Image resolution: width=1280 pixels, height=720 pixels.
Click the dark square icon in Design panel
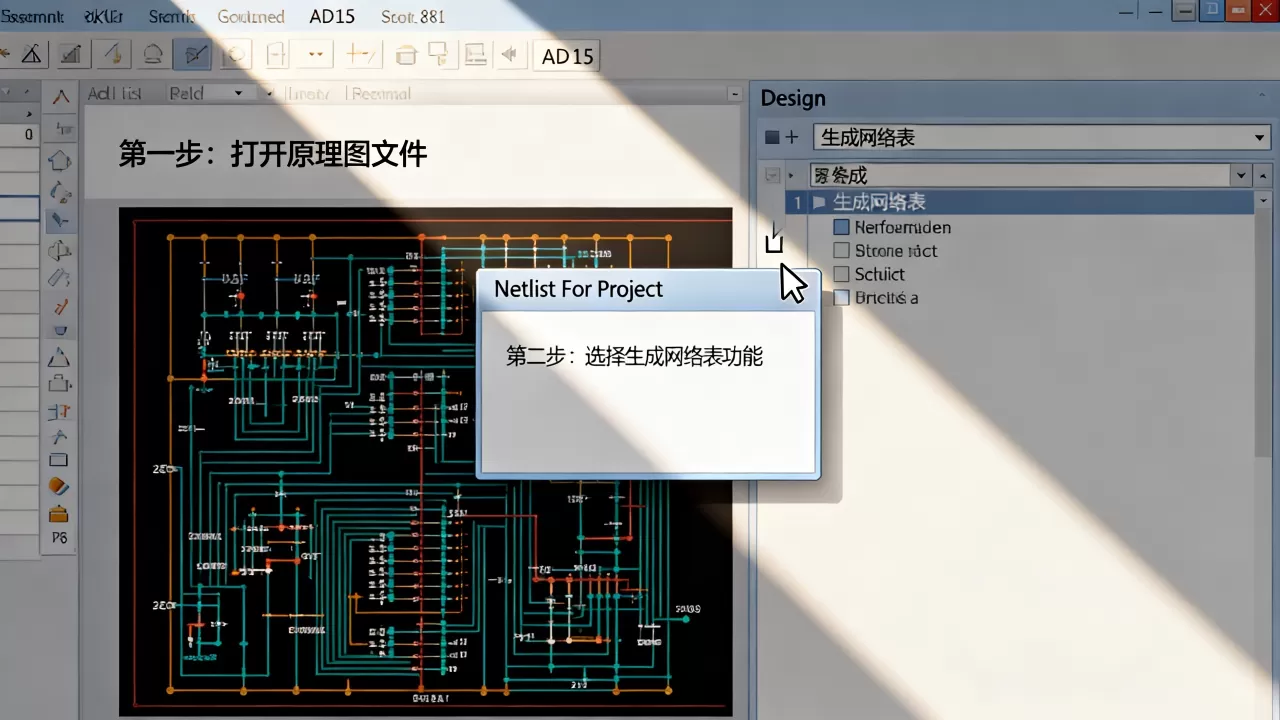[771, 137]
